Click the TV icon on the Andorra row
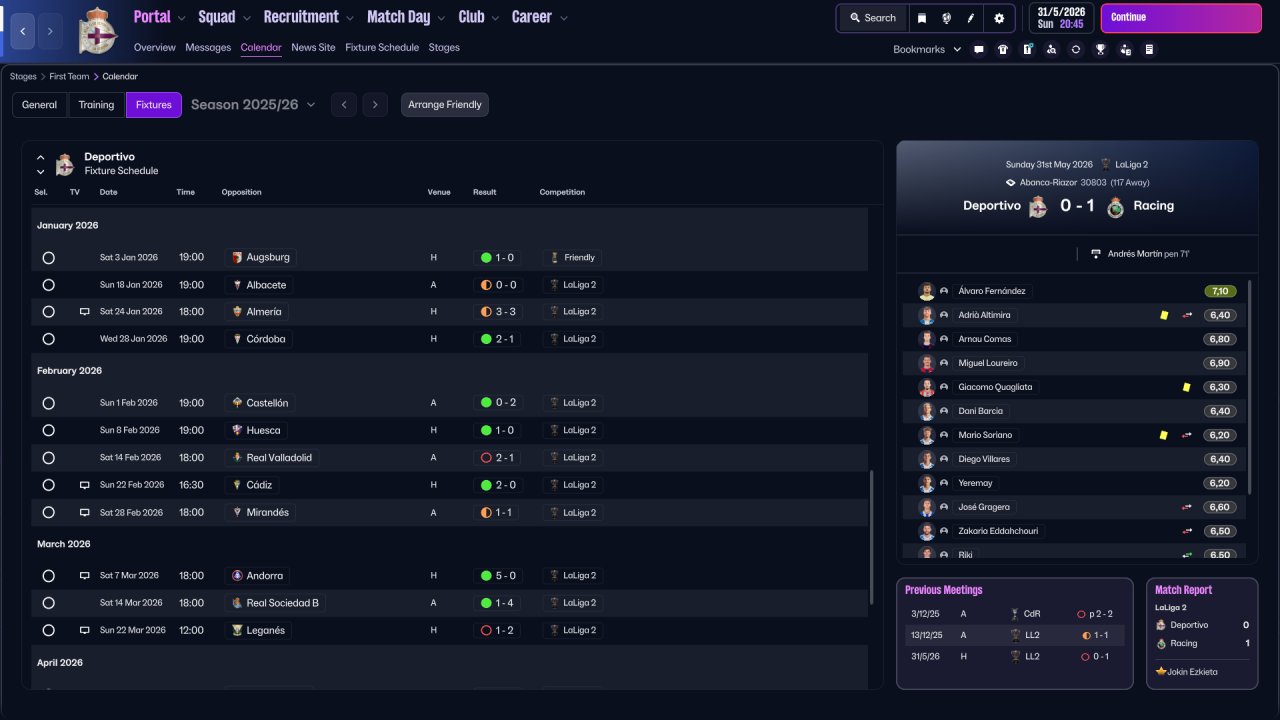1280x720 pixels. coord(85,576)
